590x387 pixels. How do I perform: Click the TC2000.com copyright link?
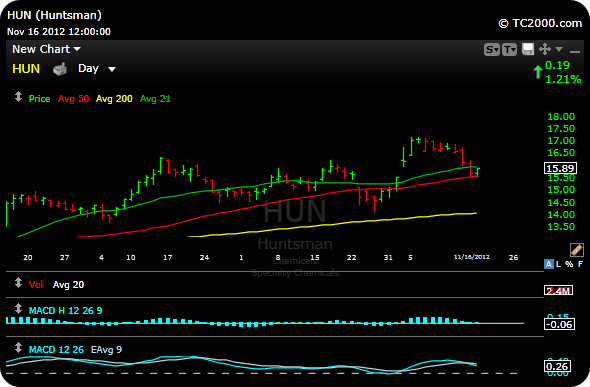pyautogui.click(x=540, y=23)
